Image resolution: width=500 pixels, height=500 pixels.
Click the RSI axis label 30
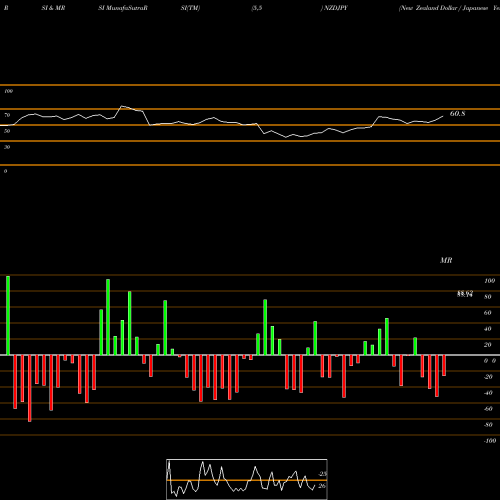(7, 147)
